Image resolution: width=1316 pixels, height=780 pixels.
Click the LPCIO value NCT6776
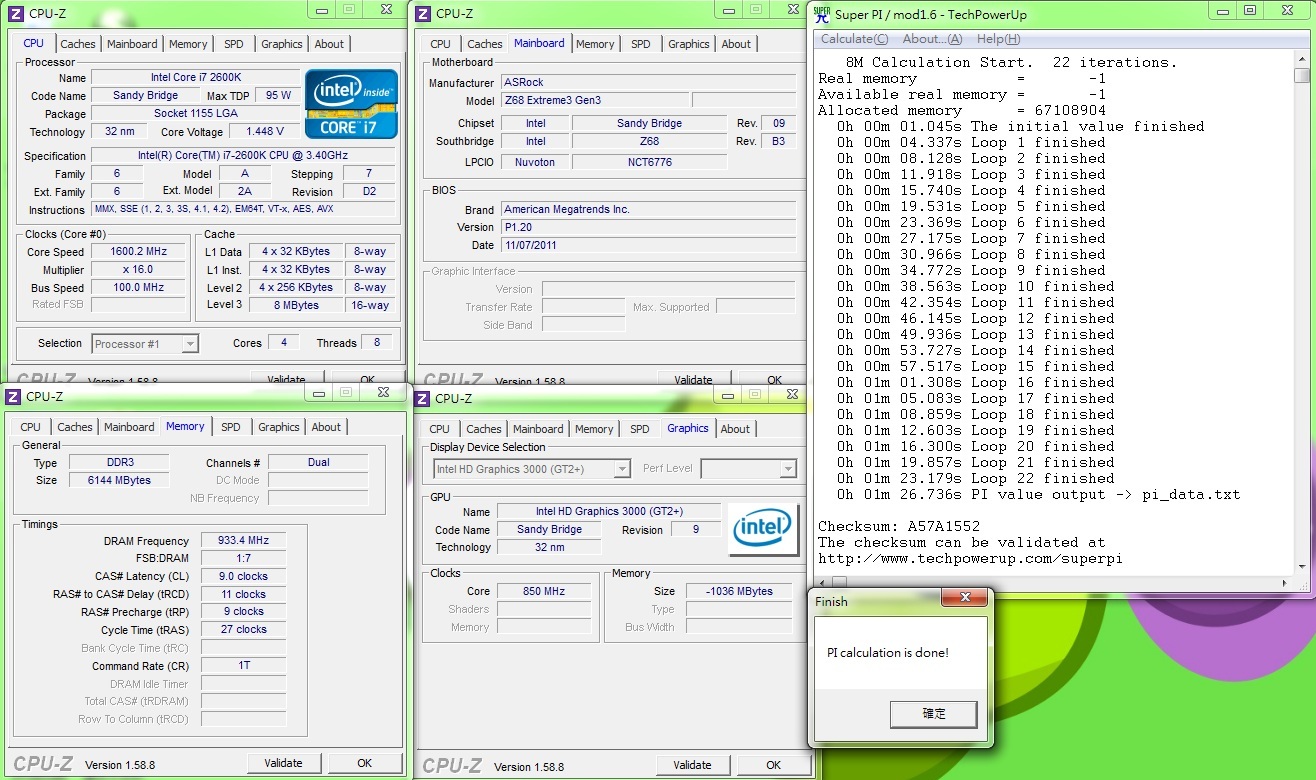649,162
